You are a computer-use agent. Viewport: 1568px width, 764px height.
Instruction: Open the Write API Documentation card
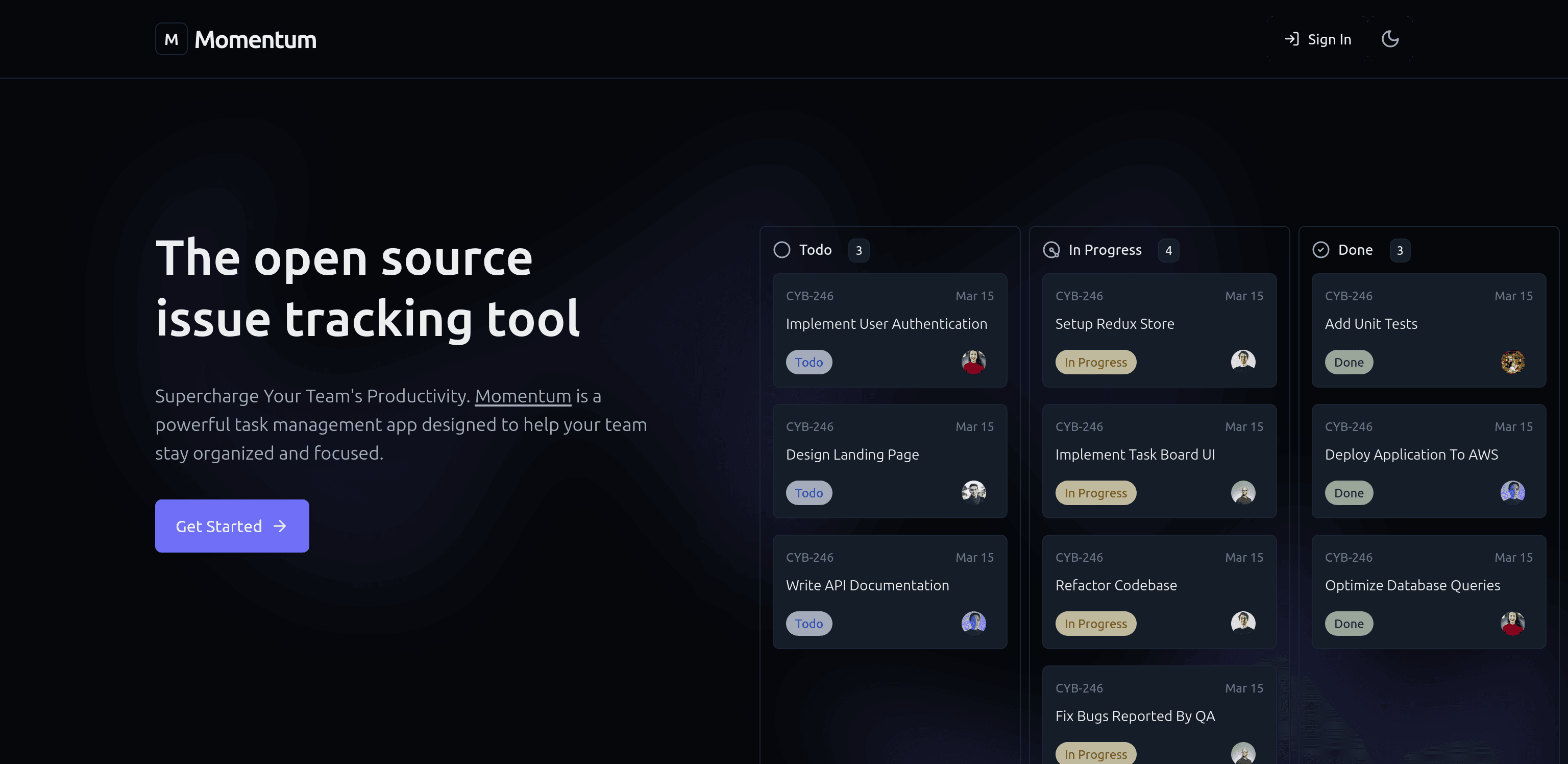(890, 591)
